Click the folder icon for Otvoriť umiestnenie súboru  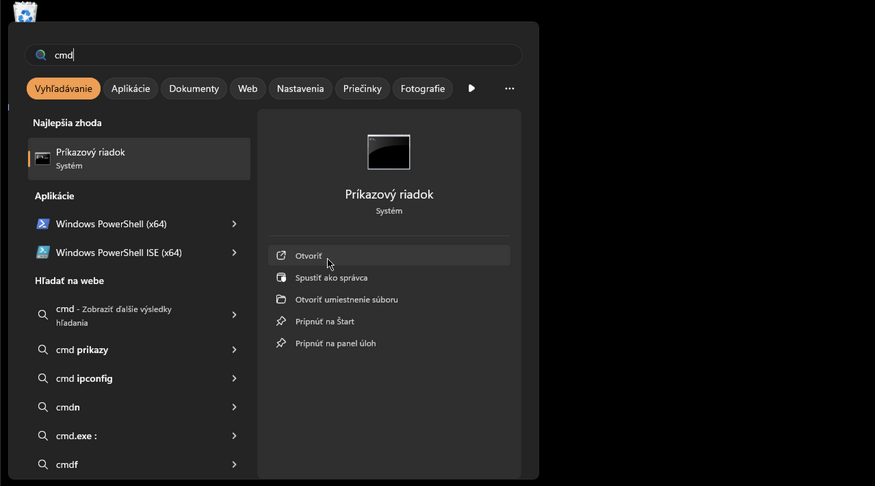click(281, 299)
